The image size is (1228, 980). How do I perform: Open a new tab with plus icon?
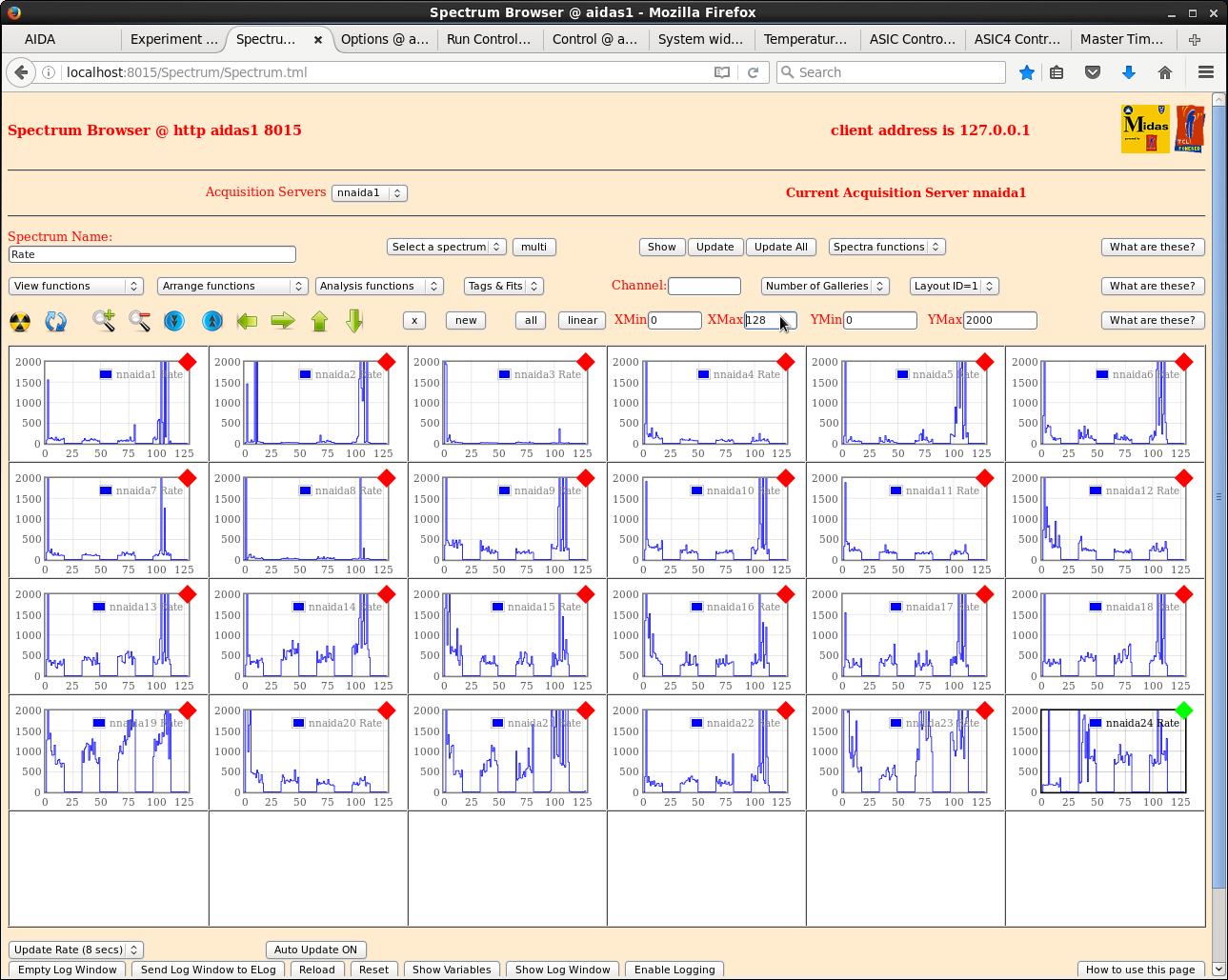(x=1195, y=39)
